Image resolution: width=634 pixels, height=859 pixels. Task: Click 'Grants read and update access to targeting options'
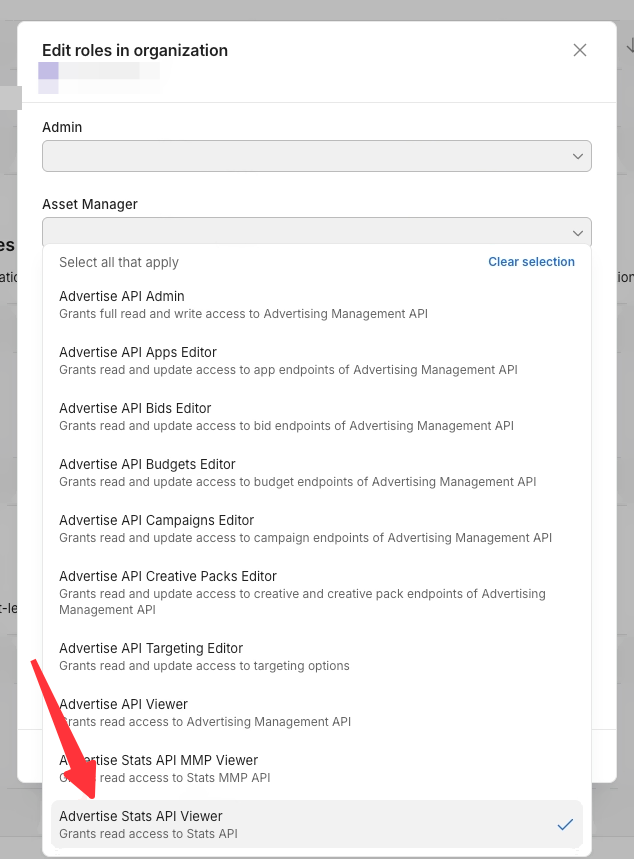pos(204,666)
